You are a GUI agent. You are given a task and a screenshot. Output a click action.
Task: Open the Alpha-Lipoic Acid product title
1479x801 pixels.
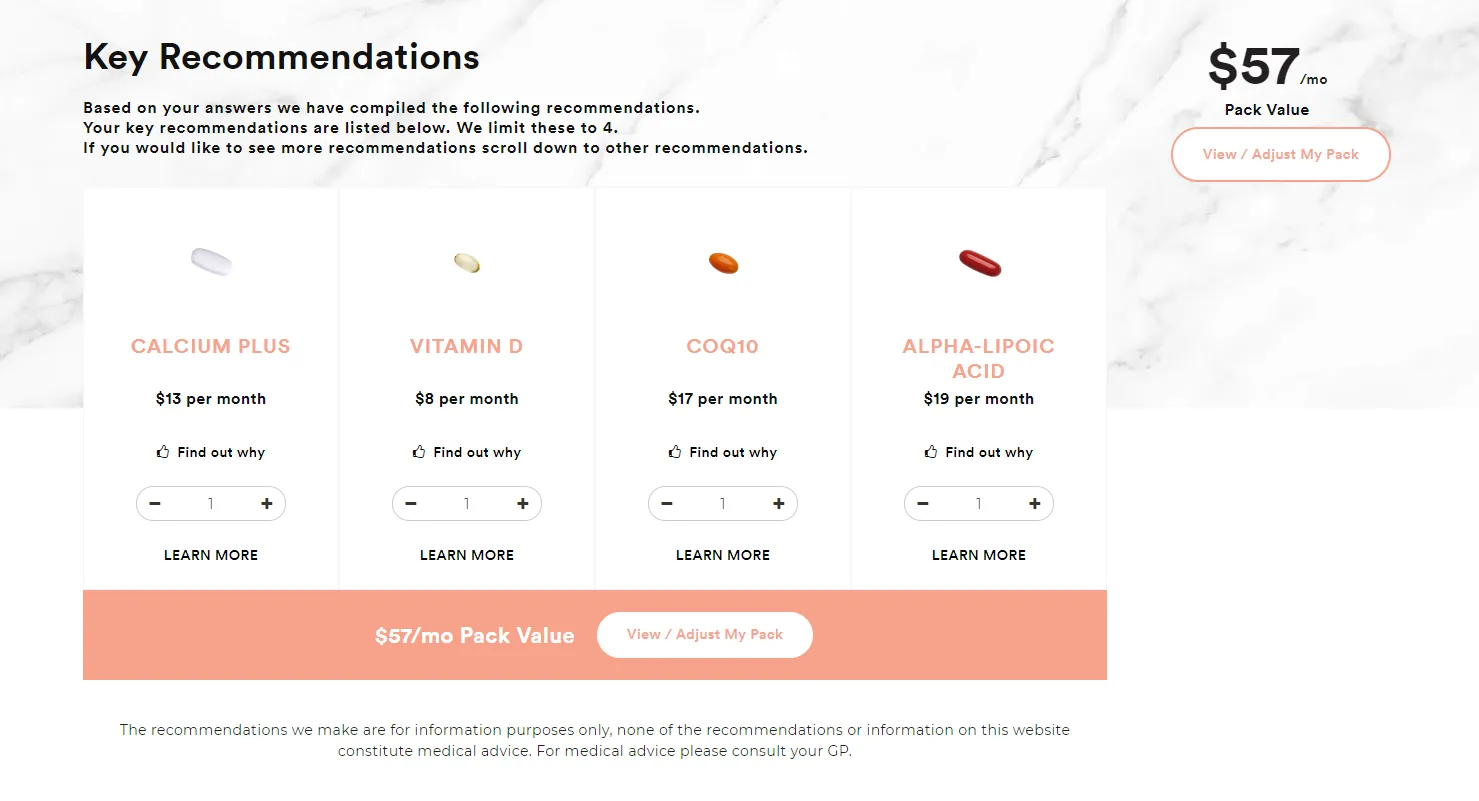coord(979,358)
